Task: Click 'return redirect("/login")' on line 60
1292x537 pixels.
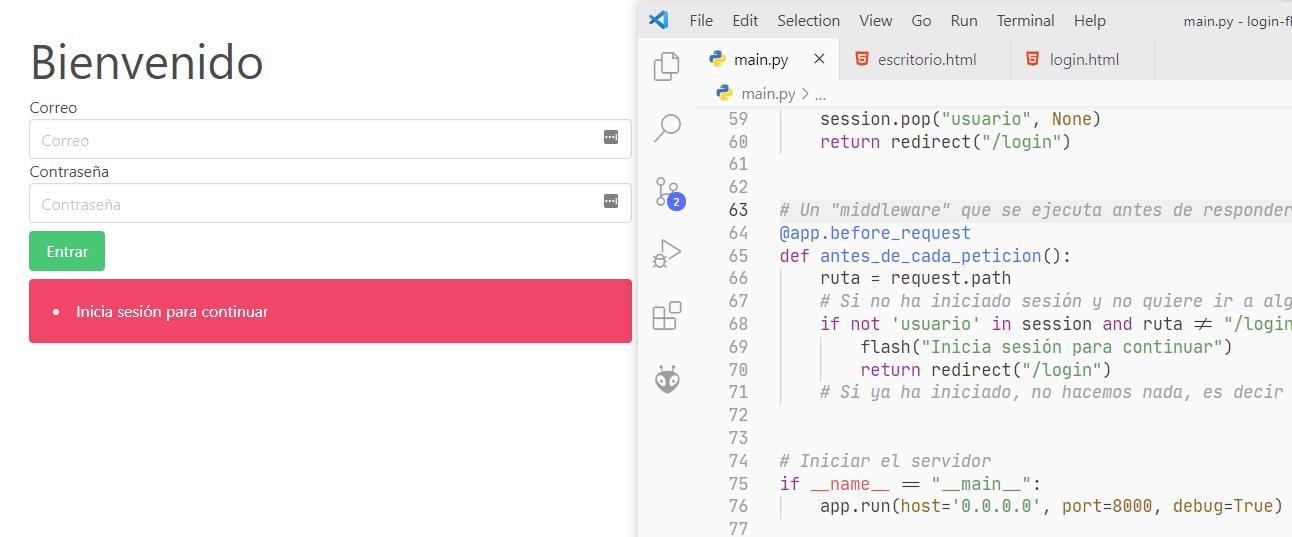Action: [x=945, y=142]
